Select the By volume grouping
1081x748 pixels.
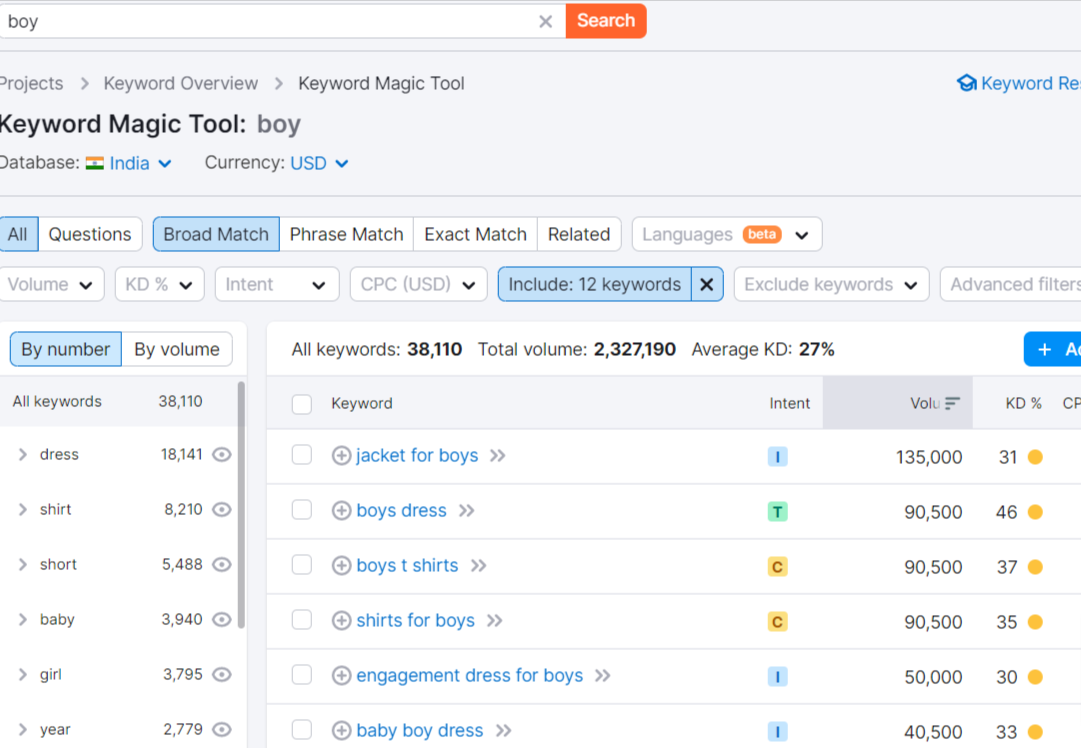tap(176, 350)
